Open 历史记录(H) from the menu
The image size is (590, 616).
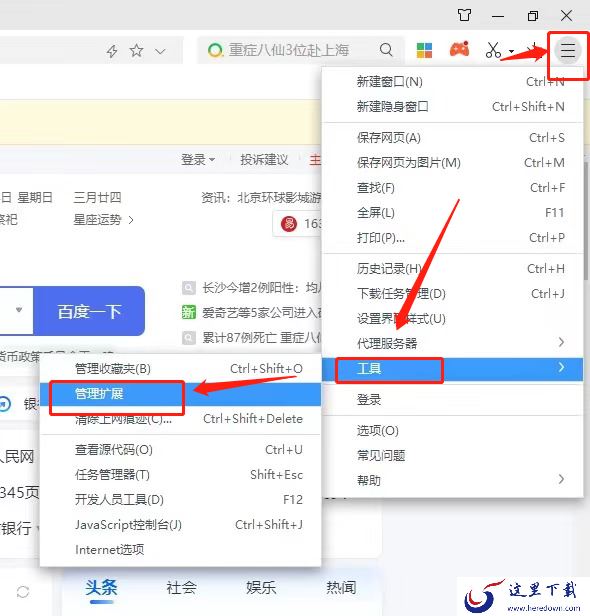[x=453, y=269]
